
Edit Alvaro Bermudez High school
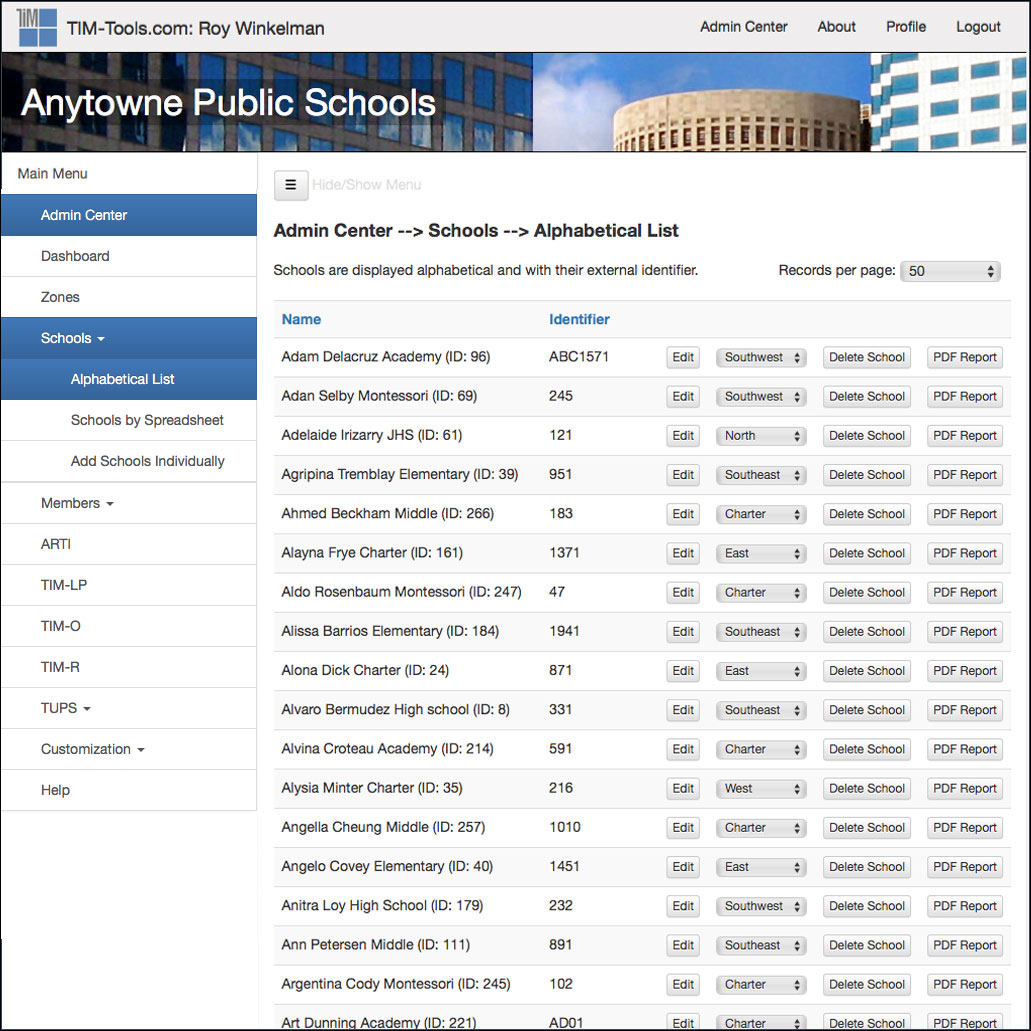coord(683,710)
